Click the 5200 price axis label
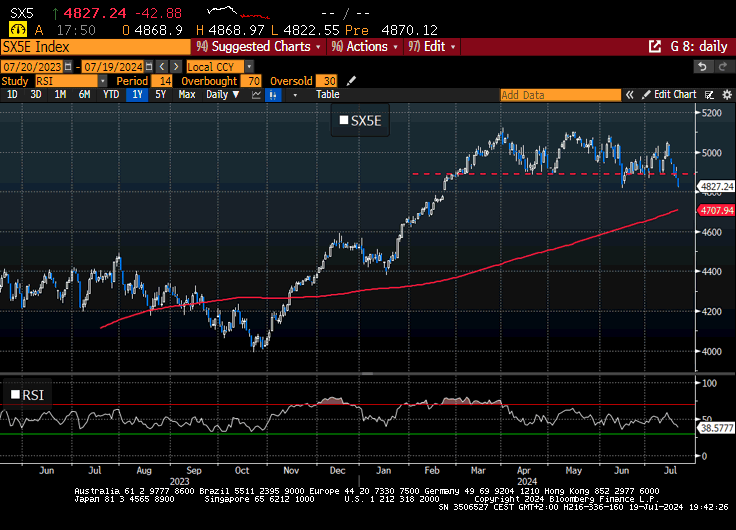Image resolution: width=736 pixels, height=530 pixels. pyautogui.click(x=712, y=113)
